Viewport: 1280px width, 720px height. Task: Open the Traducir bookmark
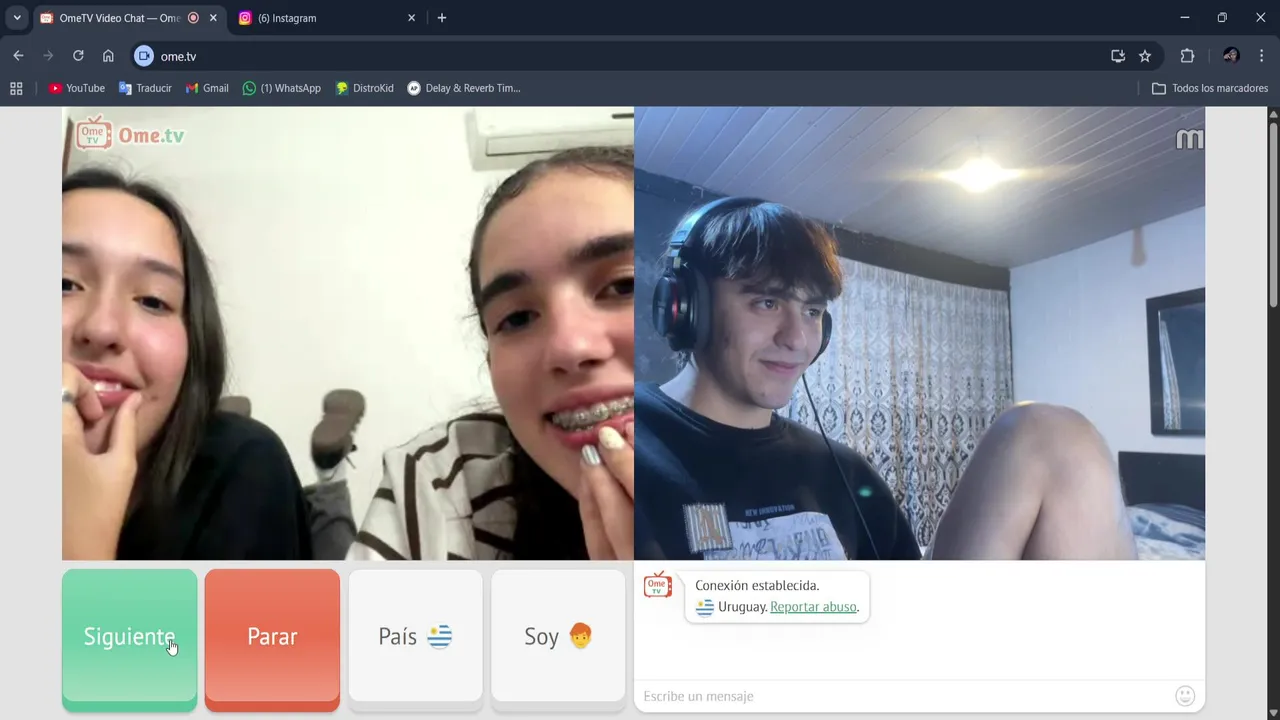(x=145, y=88)
